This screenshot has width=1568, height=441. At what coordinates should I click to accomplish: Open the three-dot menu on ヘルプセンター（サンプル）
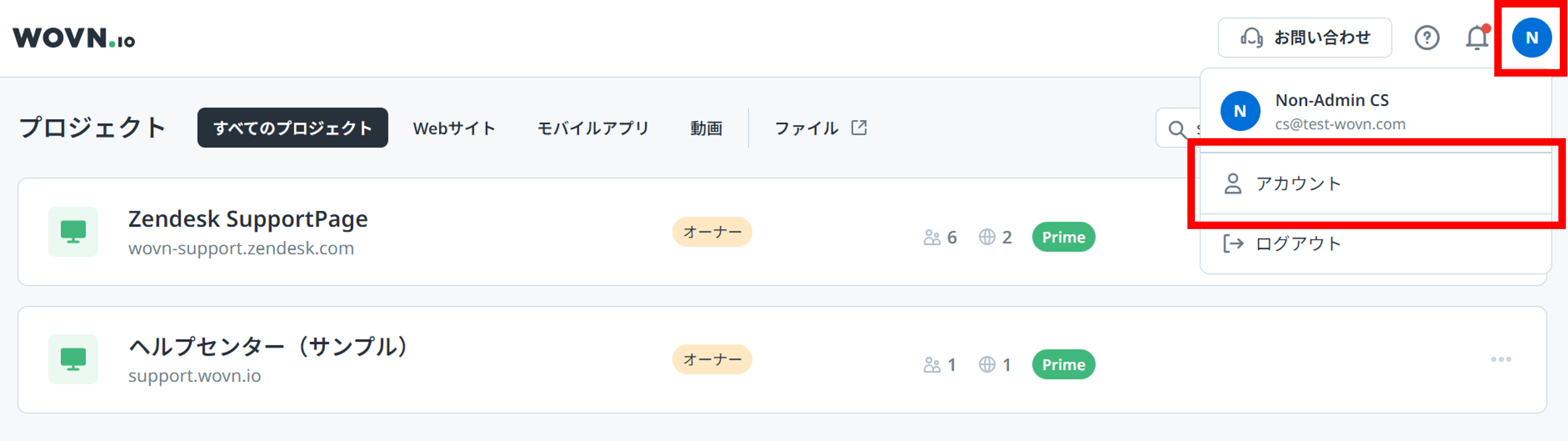(x=1501, y=359)
